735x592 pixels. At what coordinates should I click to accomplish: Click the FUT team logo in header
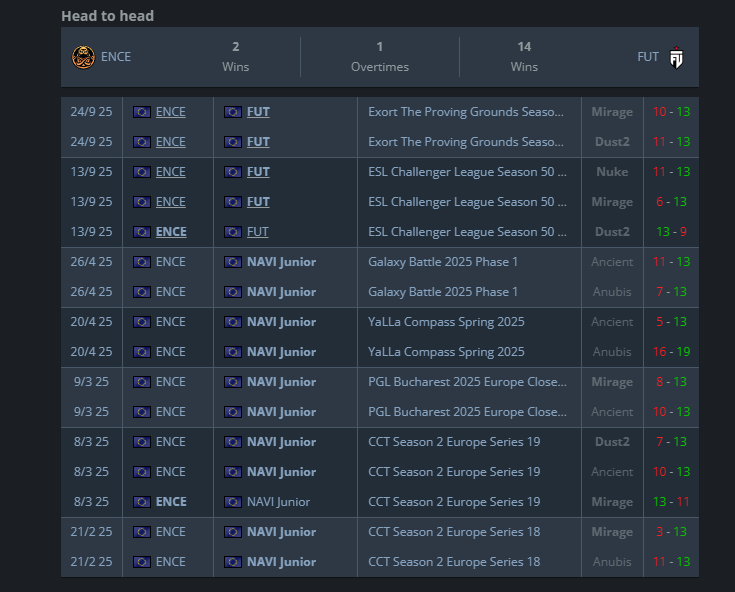[676, 57]
